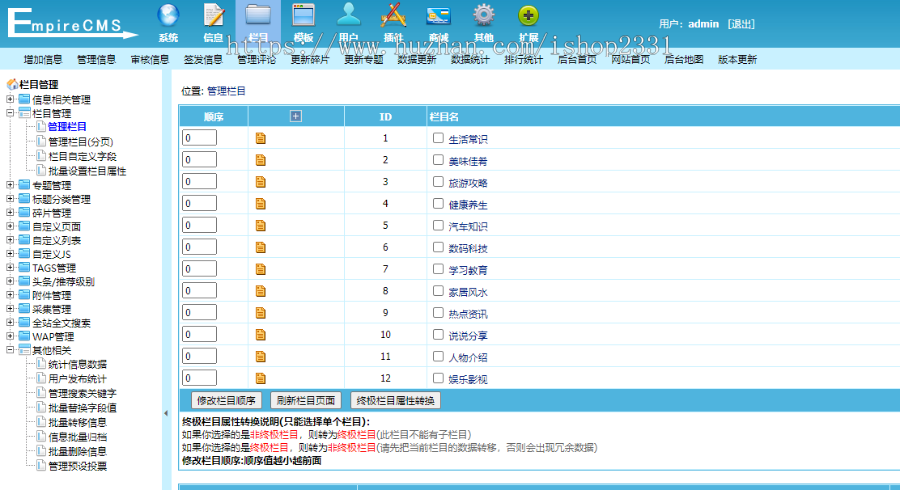This screenshot has width=900, height=490.
Task: Click the 栏目管理 home icon at tree root
Action: pyautogui.click(x=12, y=84)
